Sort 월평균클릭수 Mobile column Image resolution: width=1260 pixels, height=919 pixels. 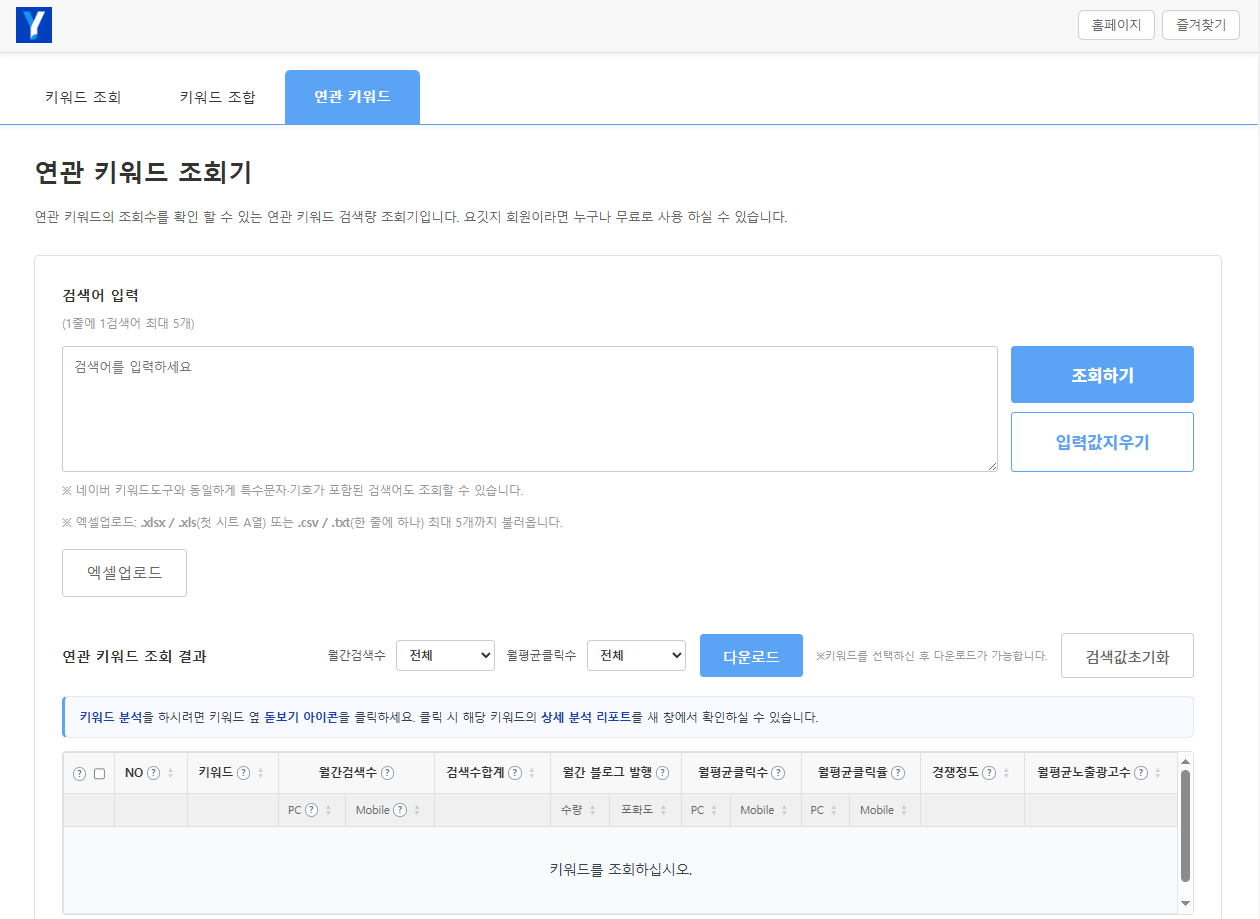[x=784, y=810]
